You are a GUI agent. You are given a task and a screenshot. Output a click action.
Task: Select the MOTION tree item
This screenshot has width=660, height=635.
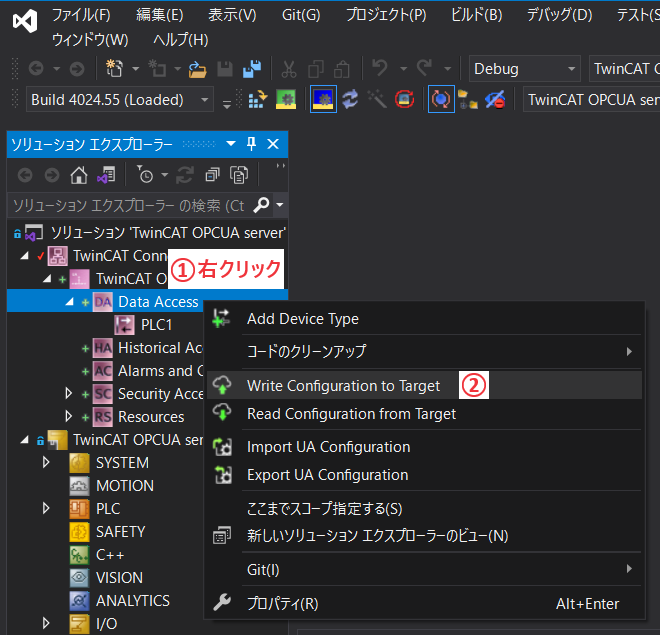[125, 486]
